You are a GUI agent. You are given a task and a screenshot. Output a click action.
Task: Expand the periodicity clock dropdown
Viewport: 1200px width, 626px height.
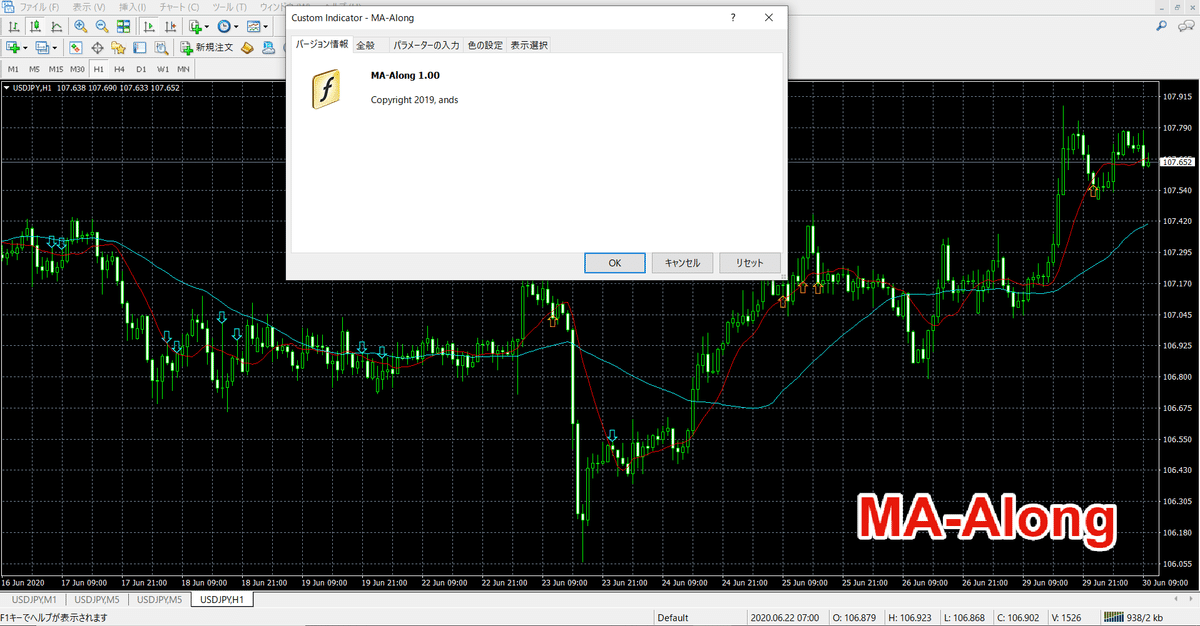(236, 26)
